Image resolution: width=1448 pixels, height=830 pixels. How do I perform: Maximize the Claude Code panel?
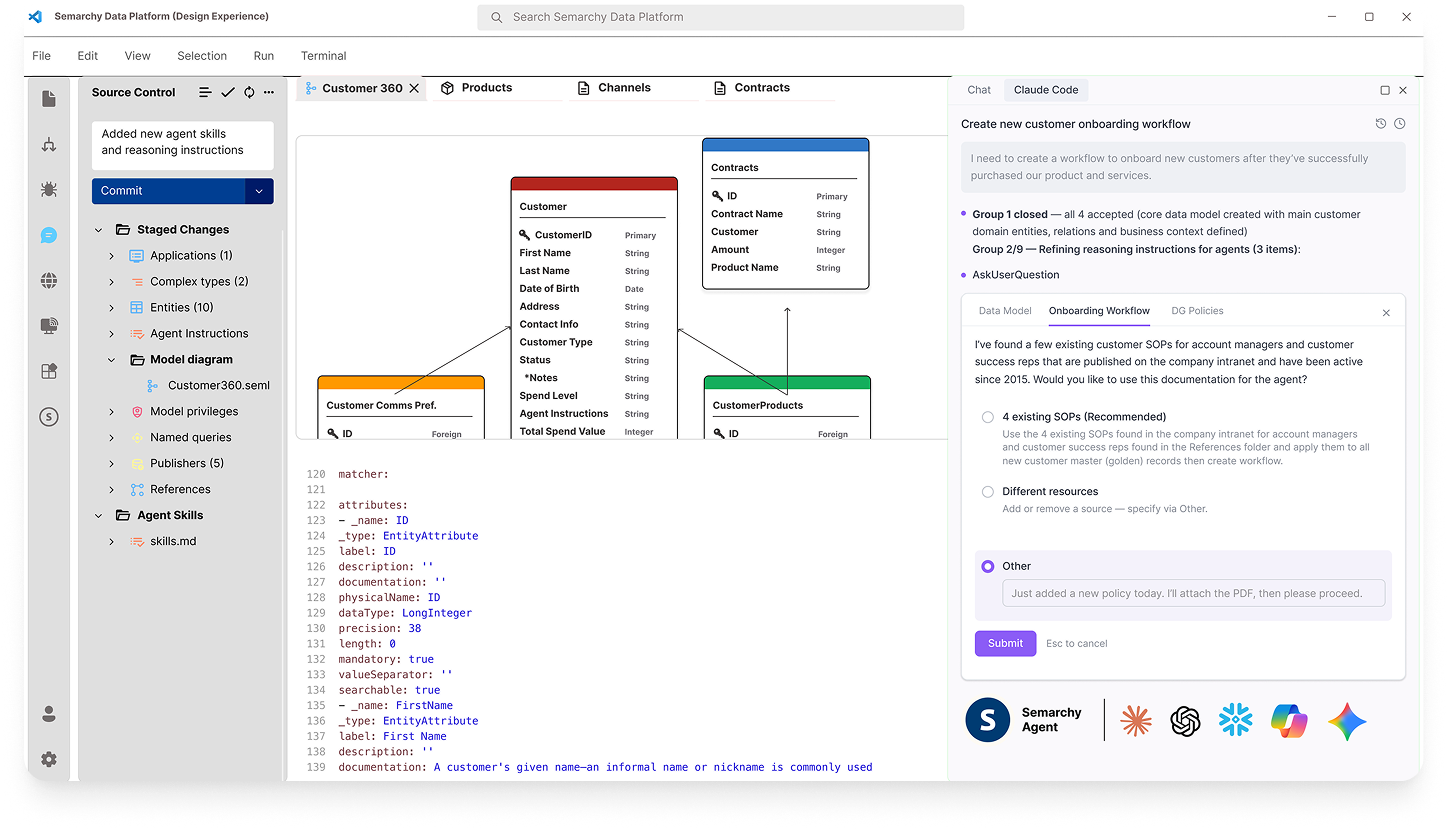1385,90
